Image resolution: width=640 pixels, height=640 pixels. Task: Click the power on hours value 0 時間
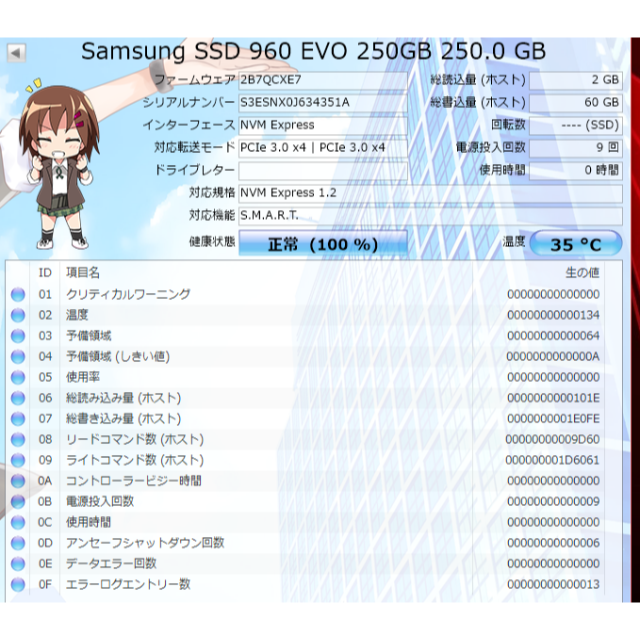[x=576, y=171]
